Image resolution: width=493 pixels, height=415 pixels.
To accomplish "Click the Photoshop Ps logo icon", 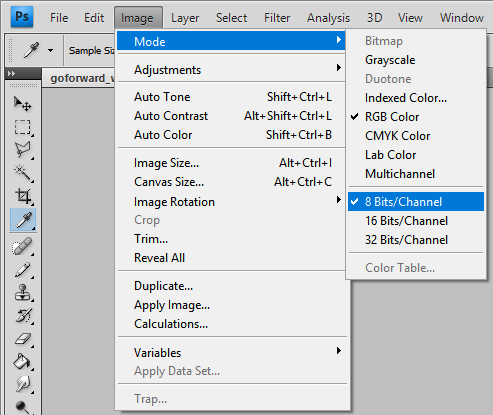I will point(22,17).
